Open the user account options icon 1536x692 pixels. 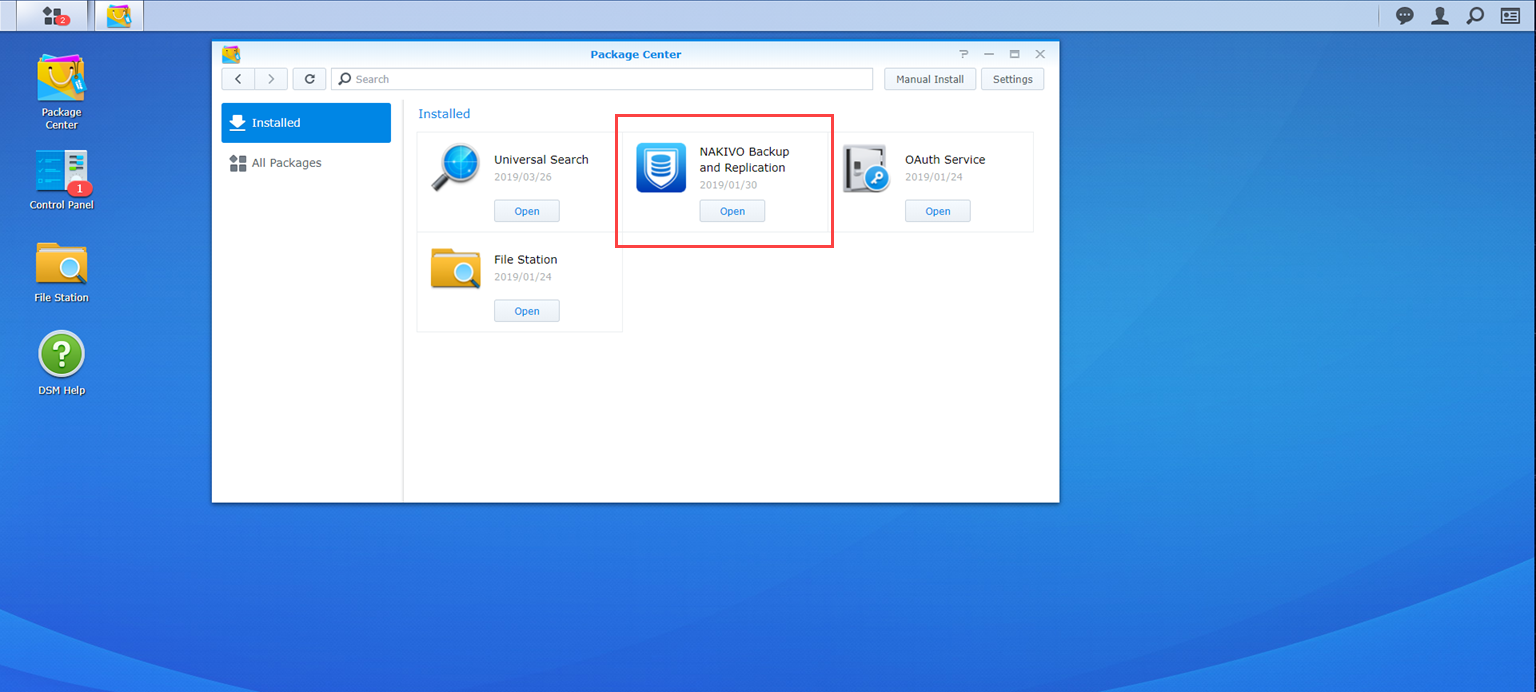[x=1439, y=16]
